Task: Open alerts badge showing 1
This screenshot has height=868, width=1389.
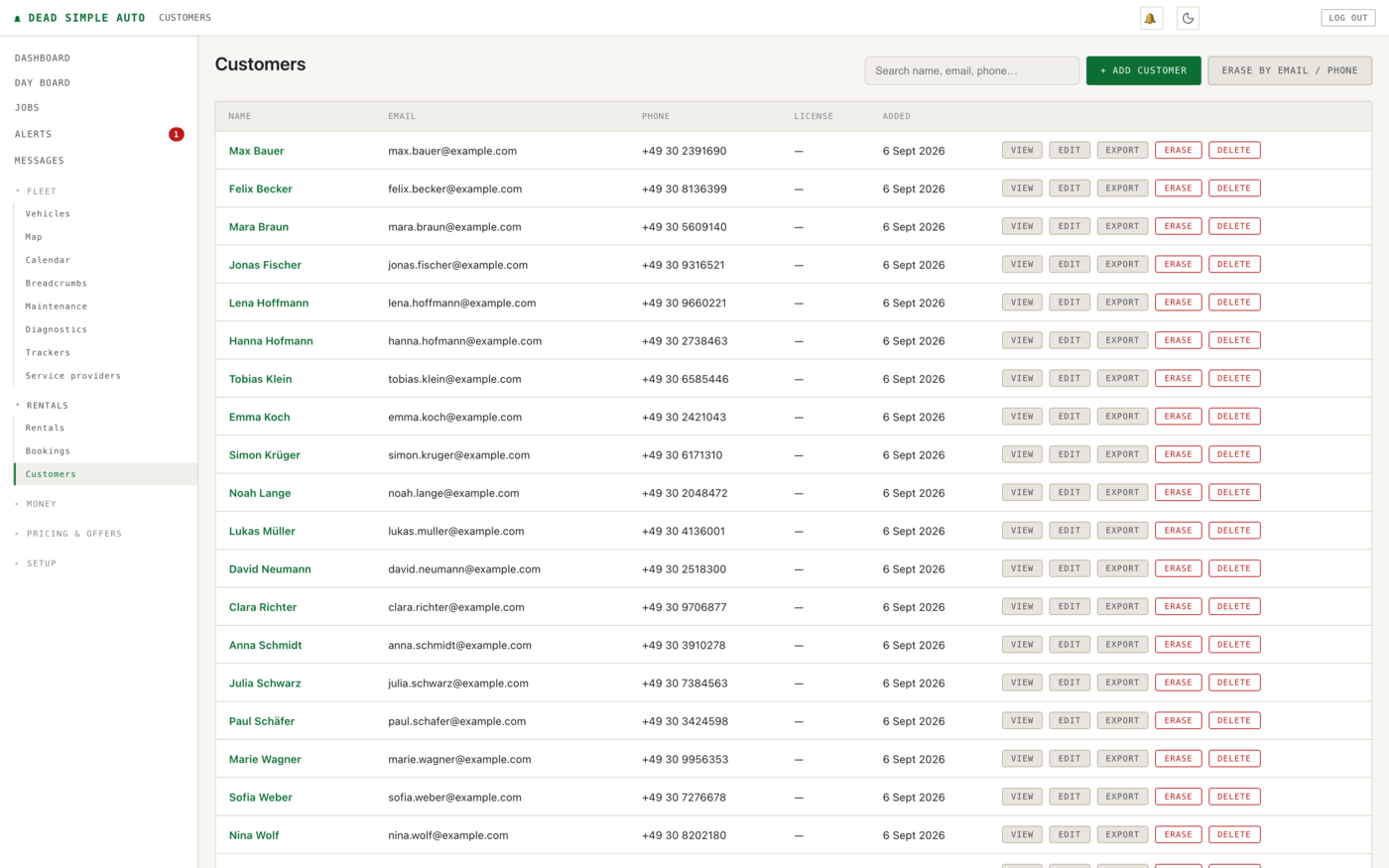Action: tap(177, 134)
